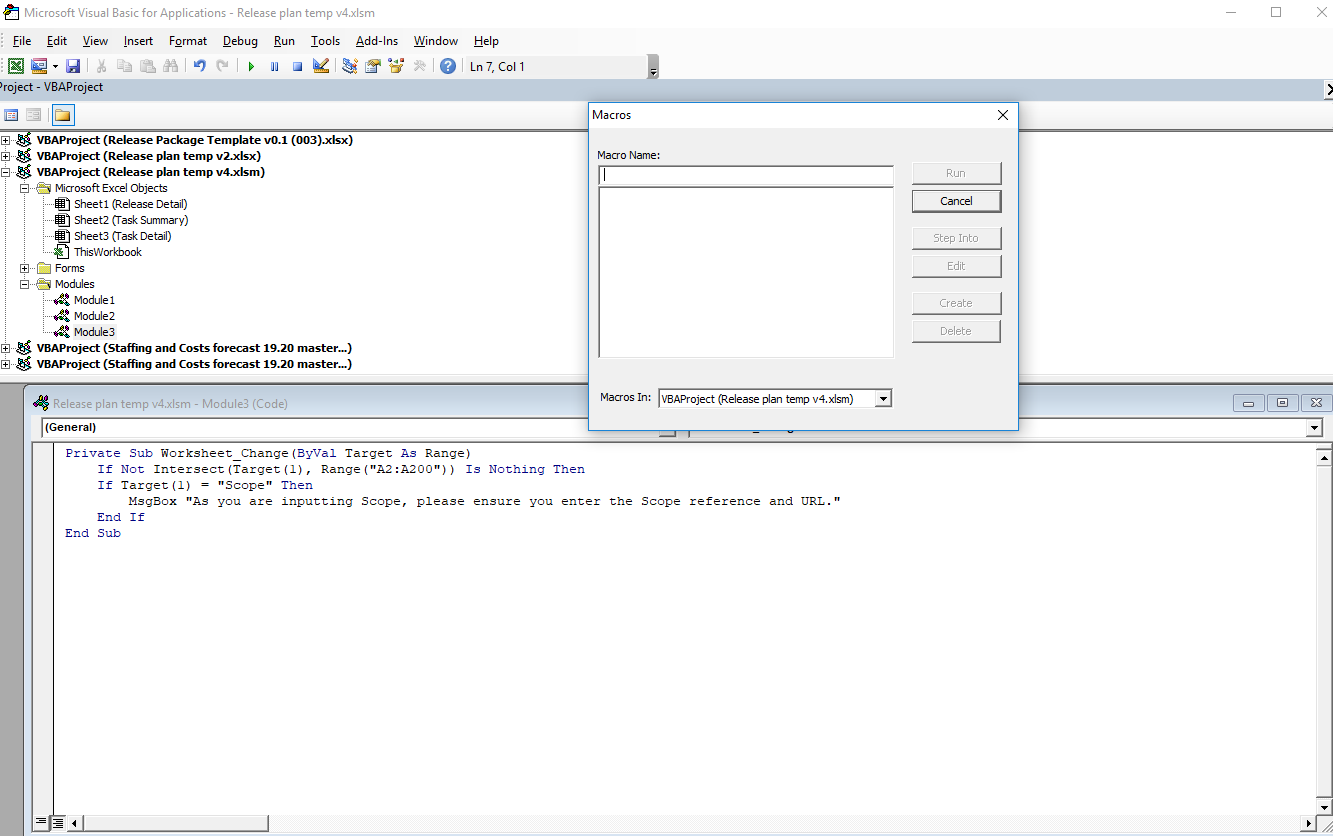The image size is (1333, 836).
Task: Open the Edit menu
Action: 57,41
